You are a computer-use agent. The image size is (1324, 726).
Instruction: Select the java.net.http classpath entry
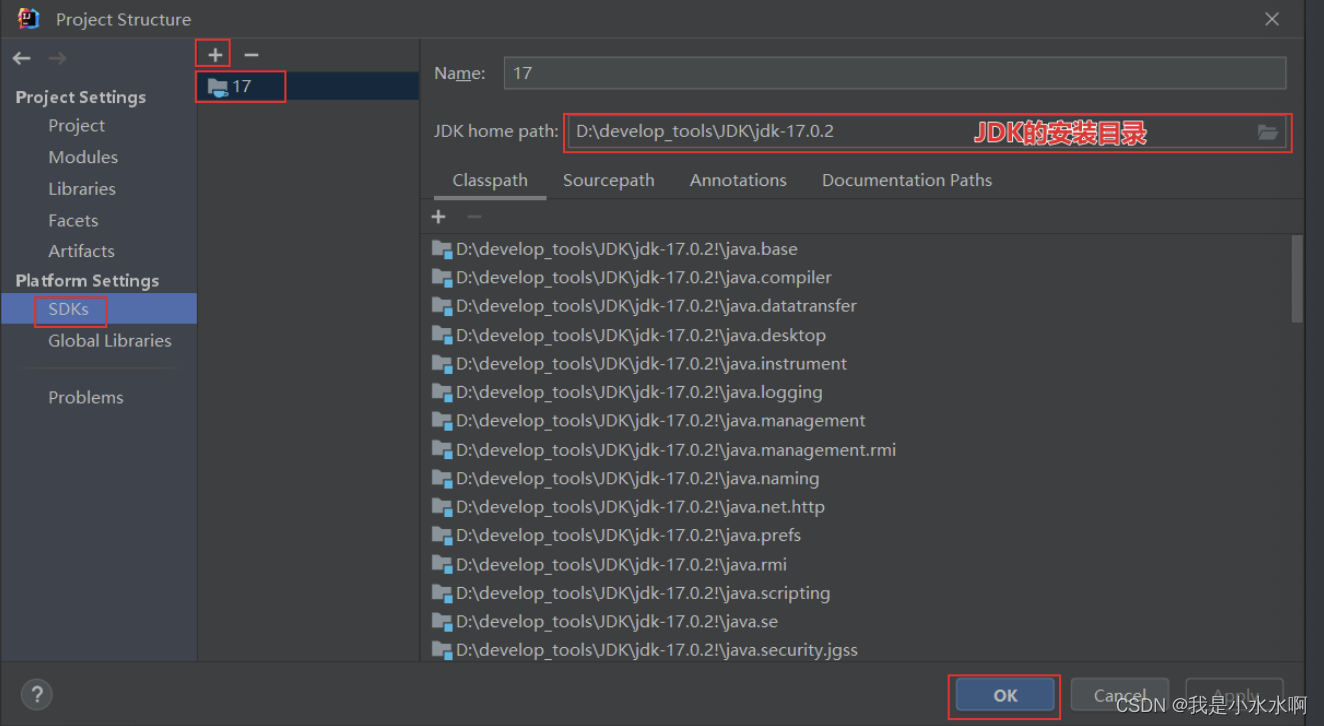coord(627,507)
